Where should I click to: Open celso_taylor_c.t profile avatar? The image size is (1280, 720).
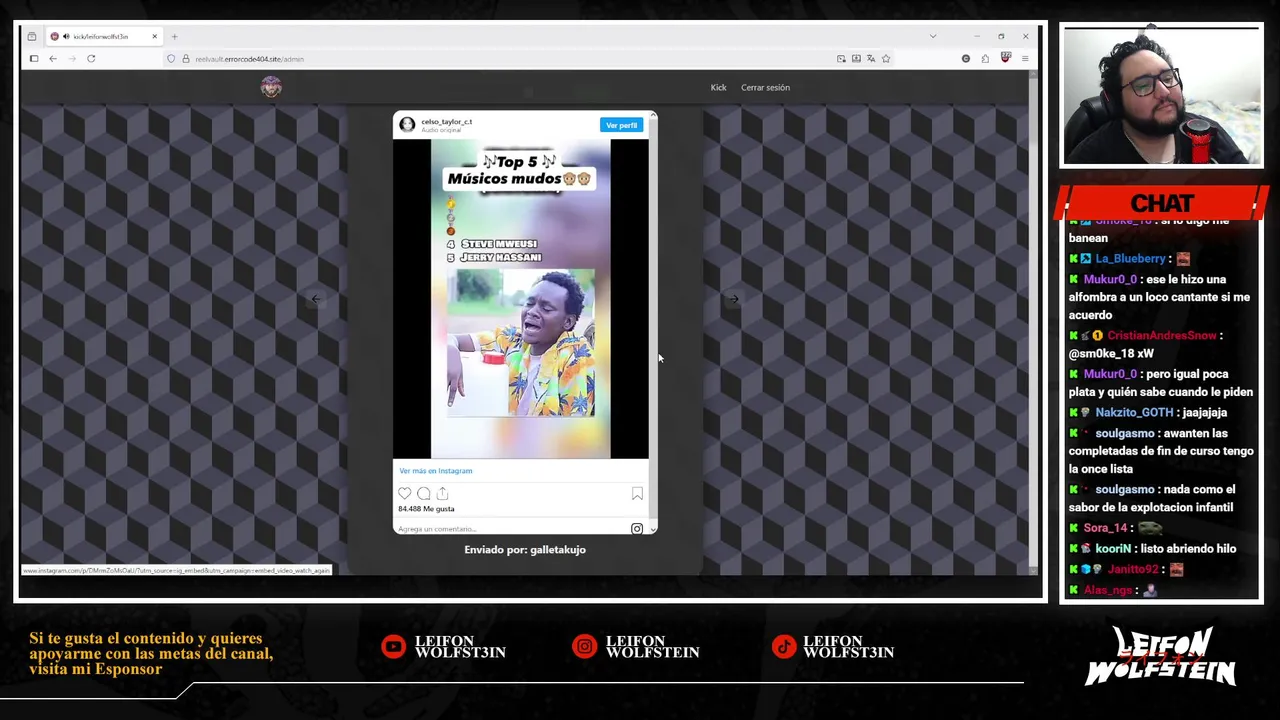click(407, 124)
